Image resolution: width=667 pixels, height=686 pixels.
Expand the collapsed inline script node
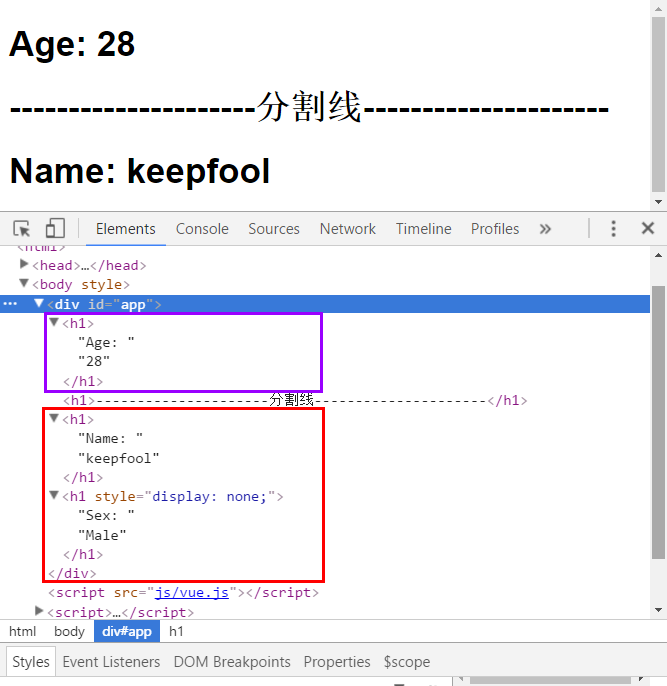[39, 611]
